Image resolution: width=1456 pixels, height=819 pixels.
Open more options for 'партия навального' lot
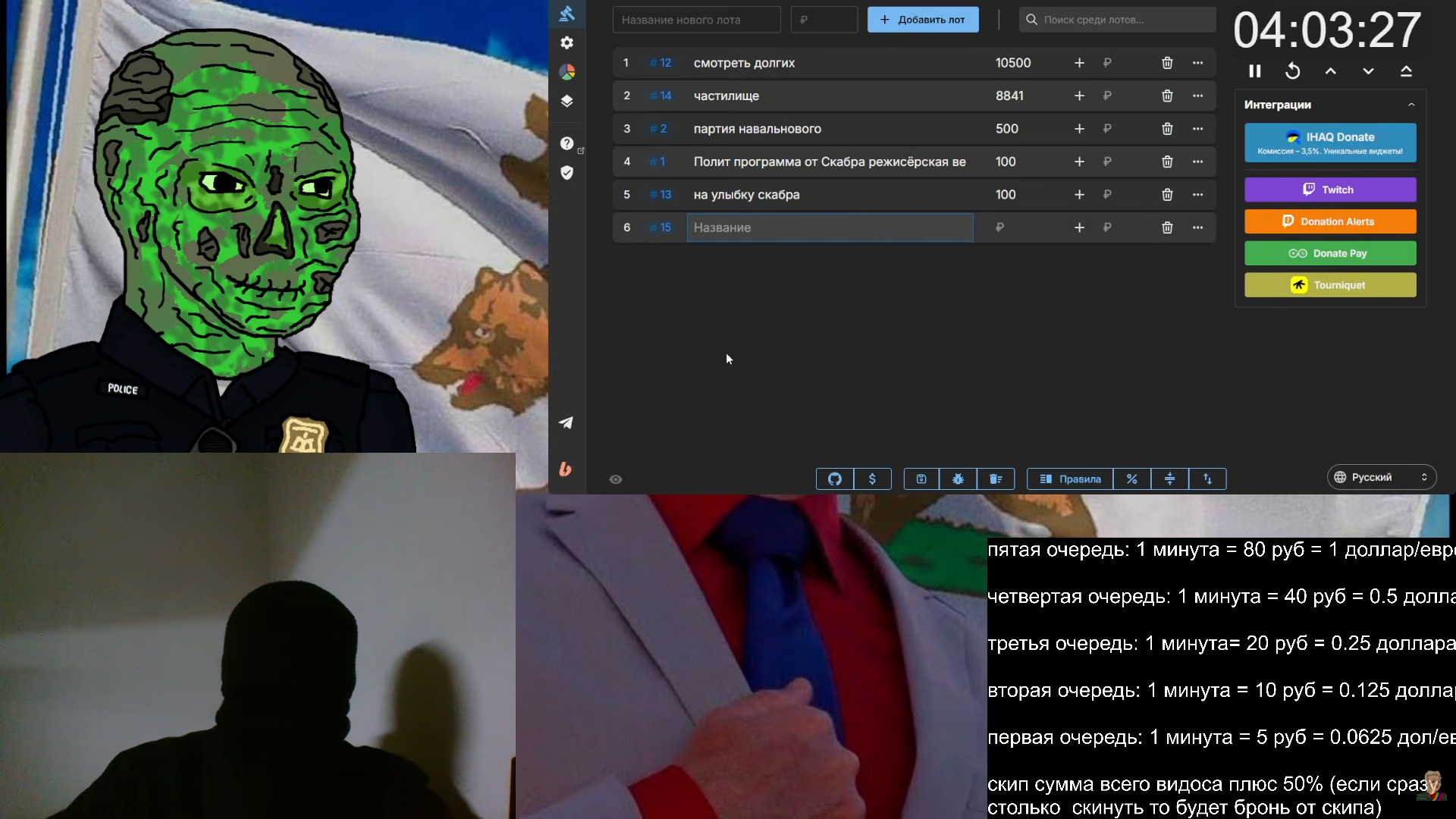[1197, 129]
